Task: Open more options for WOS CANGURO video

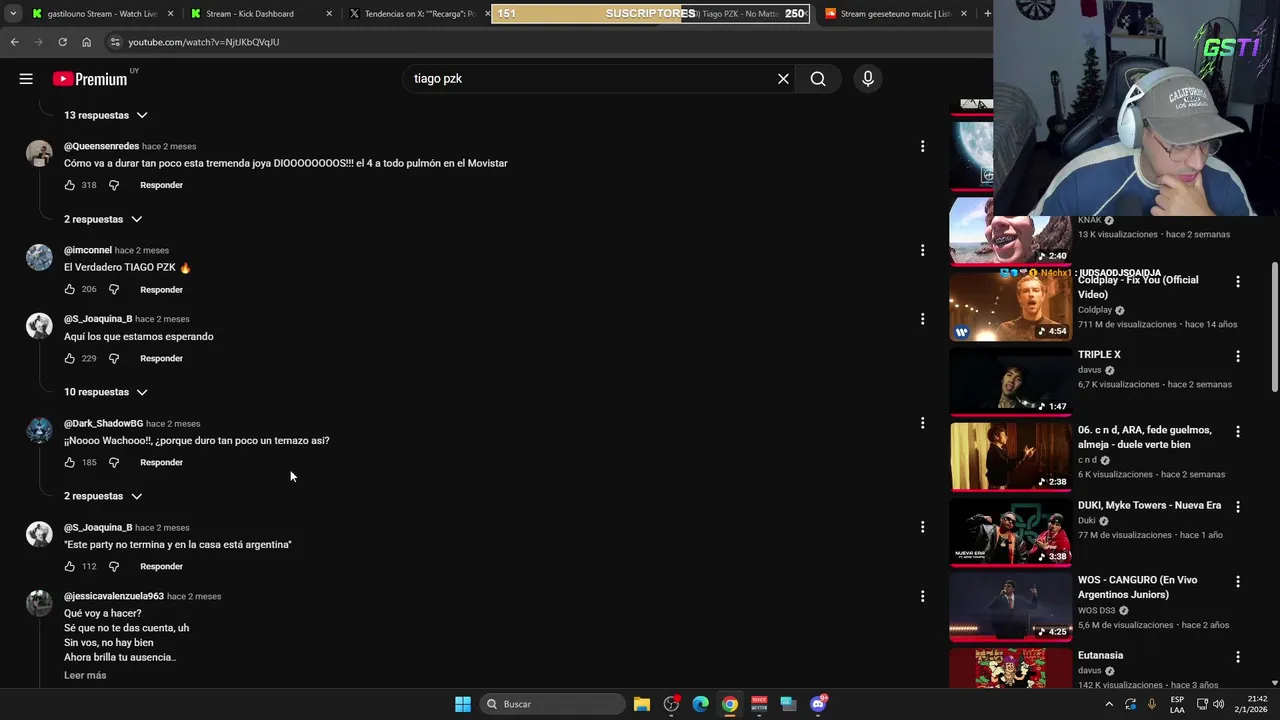Action: (x=1238, y=581)
